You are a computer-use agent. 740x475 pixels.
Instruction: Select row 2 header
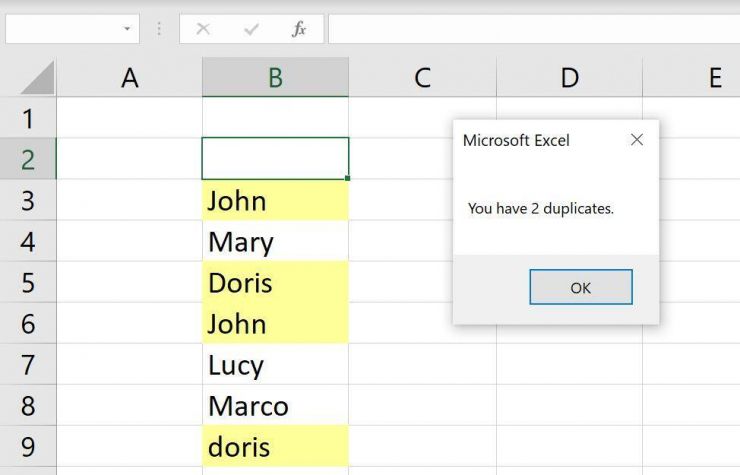click(x=28, y=159)
